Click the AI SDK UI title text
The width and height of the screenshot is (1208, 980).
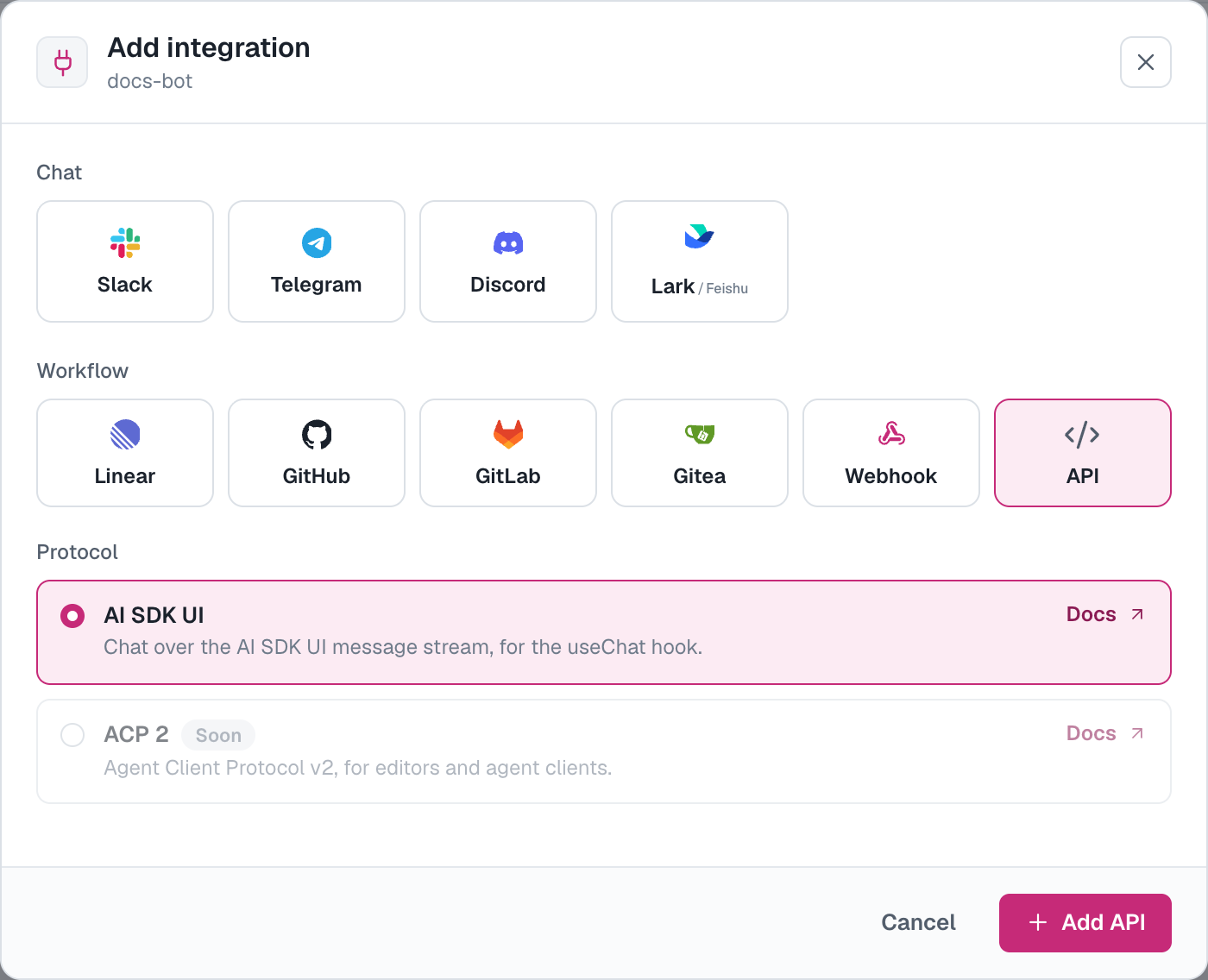click(x=154, y=615)
